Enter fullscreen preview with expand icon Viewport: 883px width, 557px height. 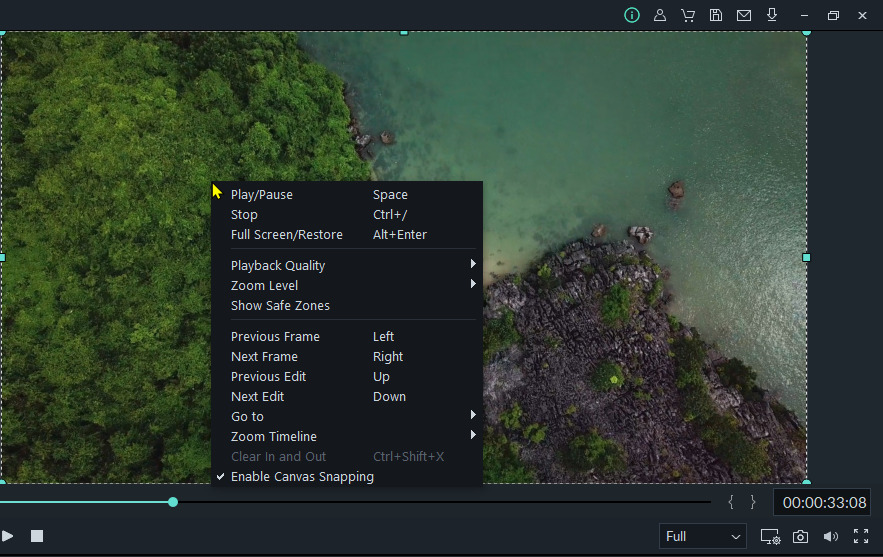[860, 537]
